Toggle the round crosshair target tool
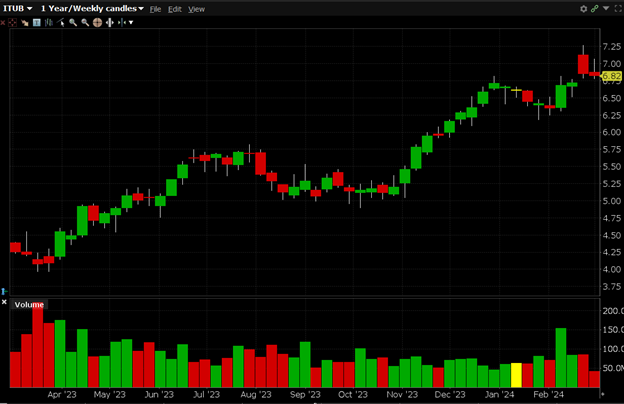This screenshot has width=624, height=404. [98, 23]
